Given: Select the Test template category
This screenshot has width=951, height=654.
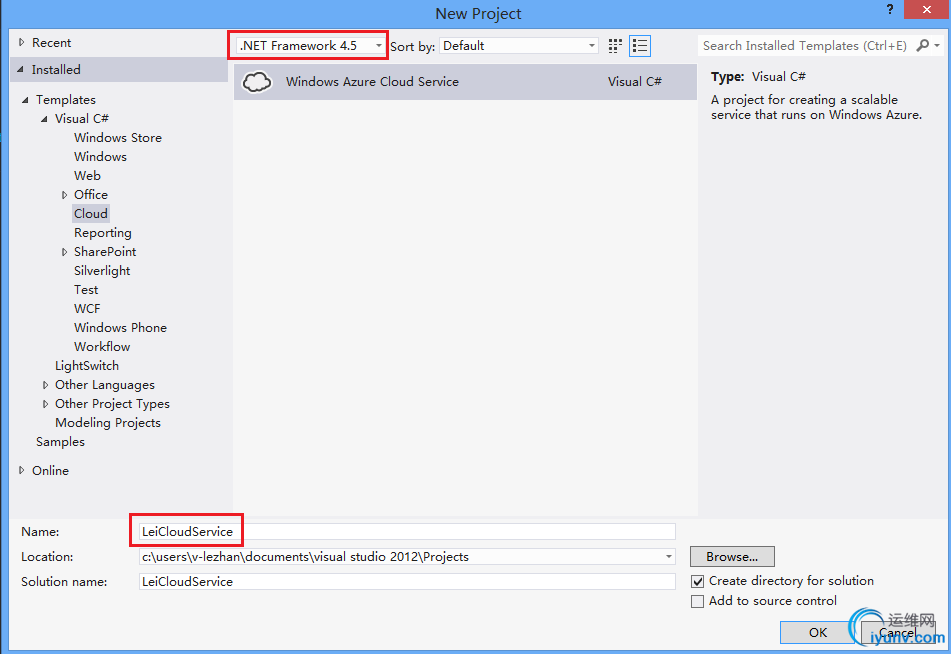Looking at the screenshot, I should [x=86, y=289].
